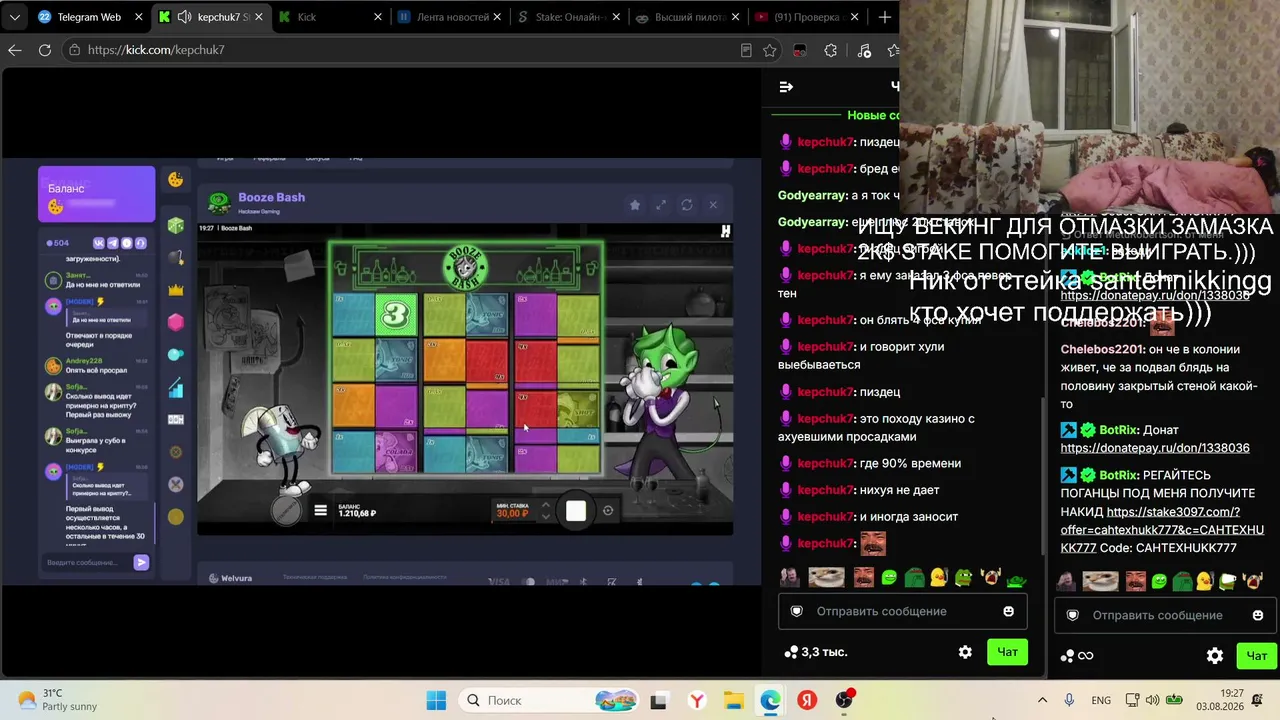Image resolution: width=1280 pixels, height=720 pixels.
Task: Pick the yellow duck emote in left chat
Action: click(x=938, y=577)
